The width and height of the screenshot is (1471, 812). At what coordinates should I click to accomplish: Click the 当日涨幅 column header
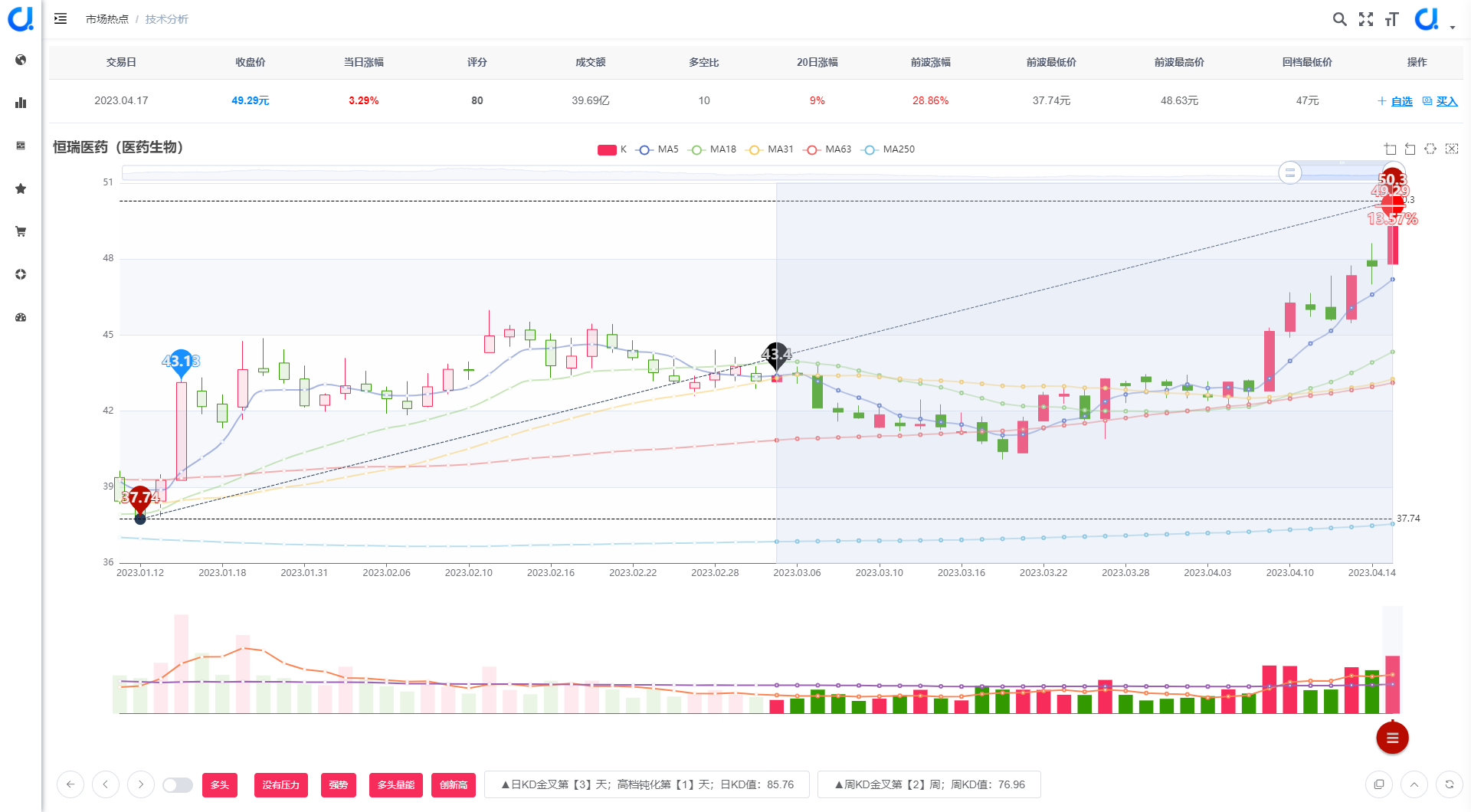click(364, 62)
